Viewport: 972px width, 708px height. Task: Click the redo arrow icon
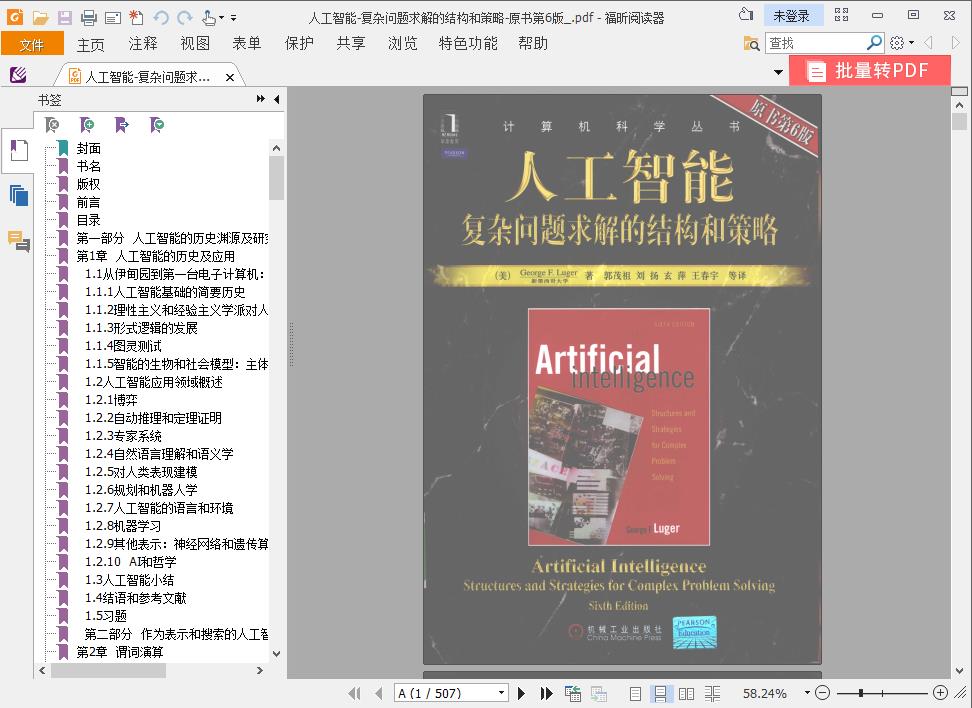[x=184, y=17]
